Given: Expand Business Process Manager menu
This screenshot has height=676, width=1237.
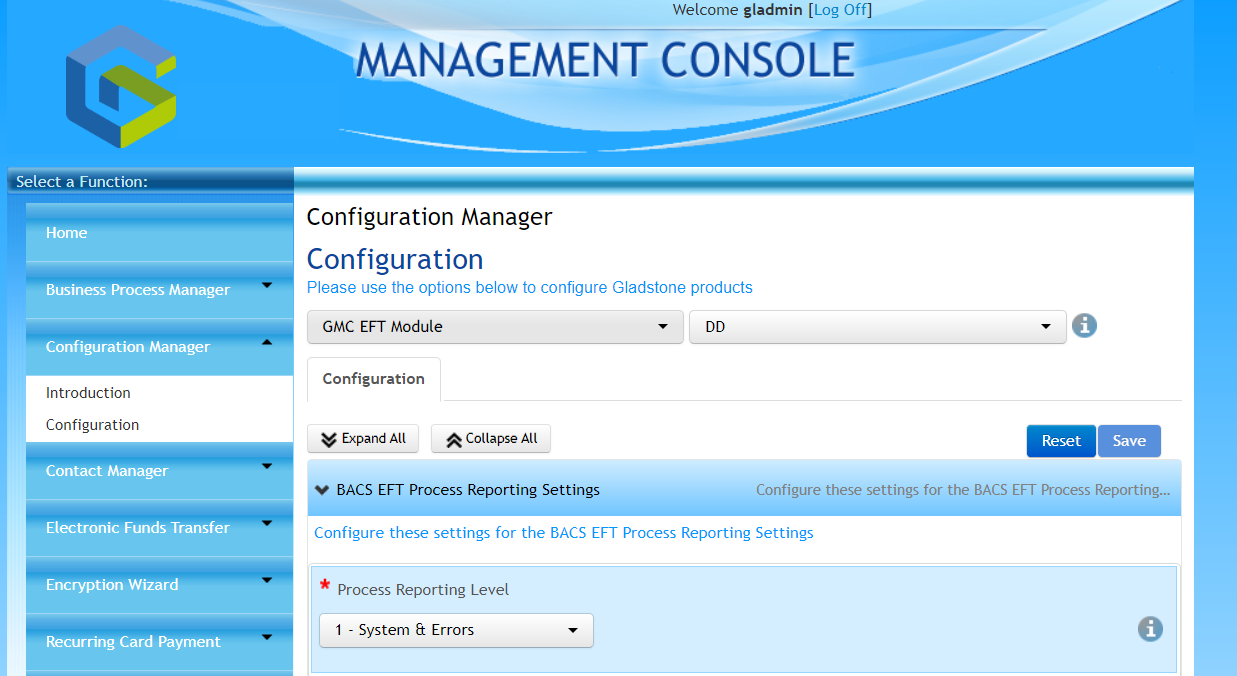Looking at the screenshot, I should 159,290.
